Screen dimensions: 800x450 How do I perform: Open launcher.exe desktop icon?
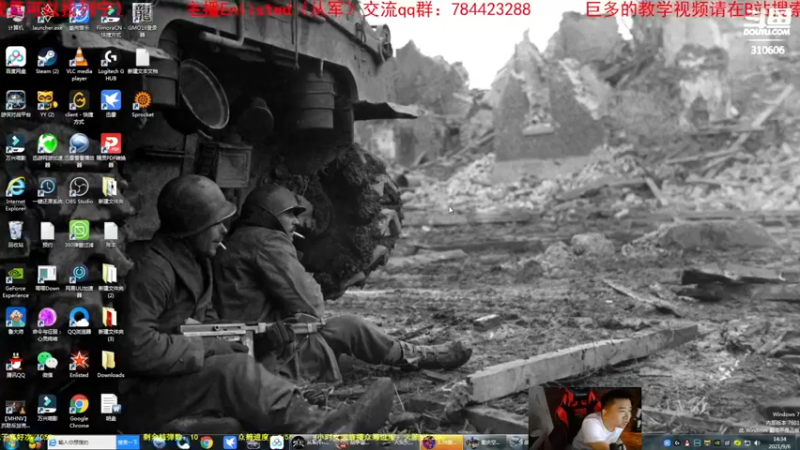47,17
